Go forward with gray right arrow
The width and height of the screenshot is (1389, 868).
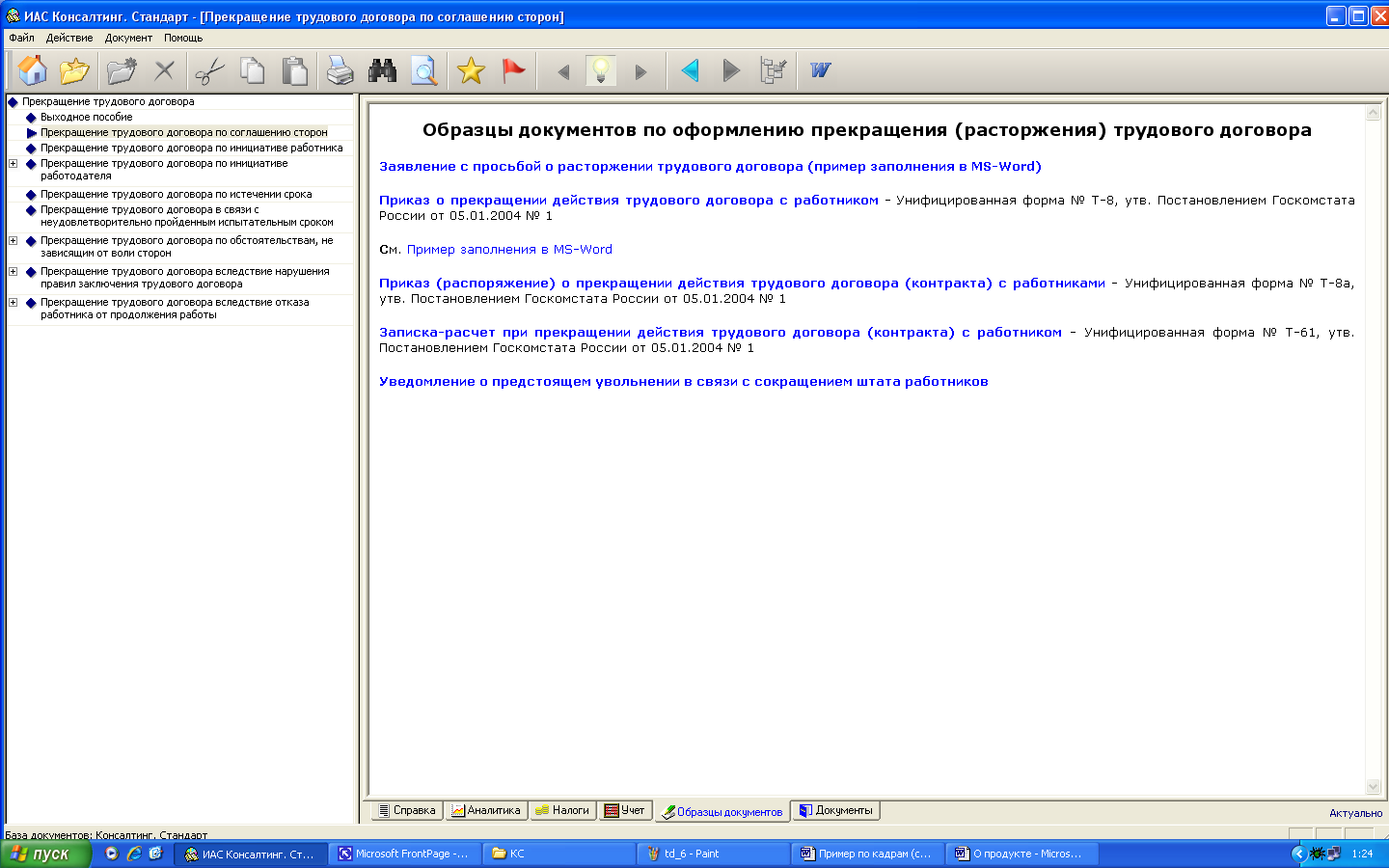[x=731, y=70]
